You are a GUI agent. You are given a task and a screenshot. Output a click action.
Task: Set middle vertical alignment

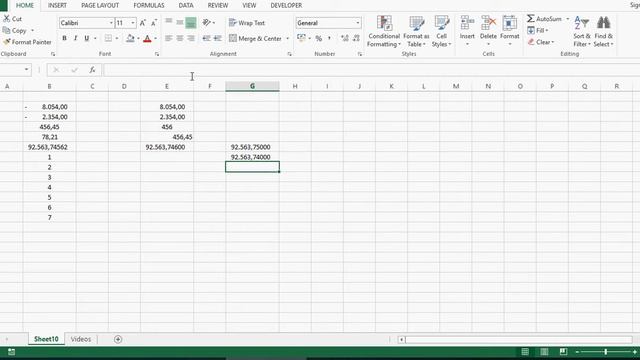[x=180, y=22]
